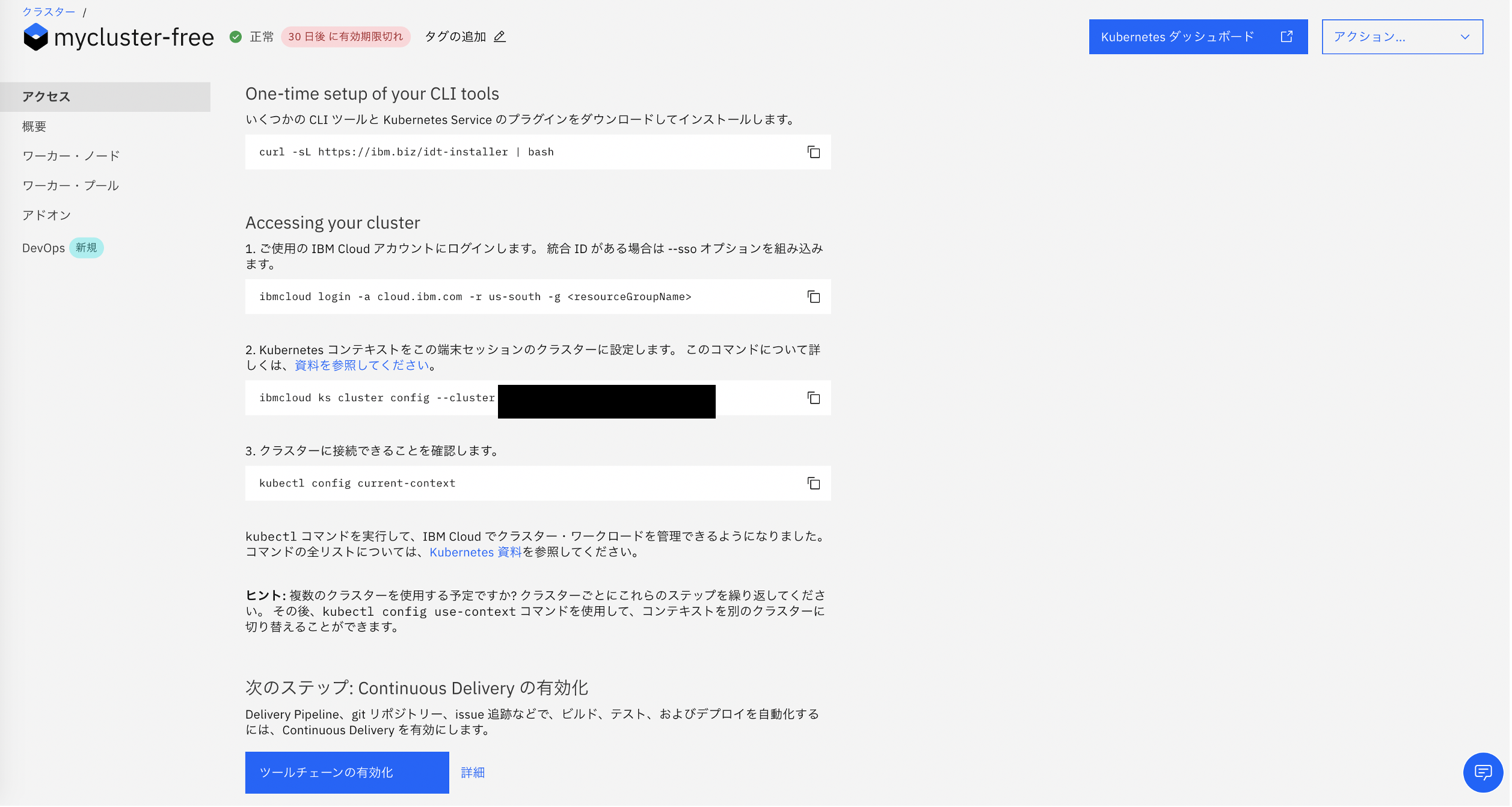Screen dimensions: 1512x807
Task: Go to ワーカー・プール sidebar item
Action: (x=70, y=186)
